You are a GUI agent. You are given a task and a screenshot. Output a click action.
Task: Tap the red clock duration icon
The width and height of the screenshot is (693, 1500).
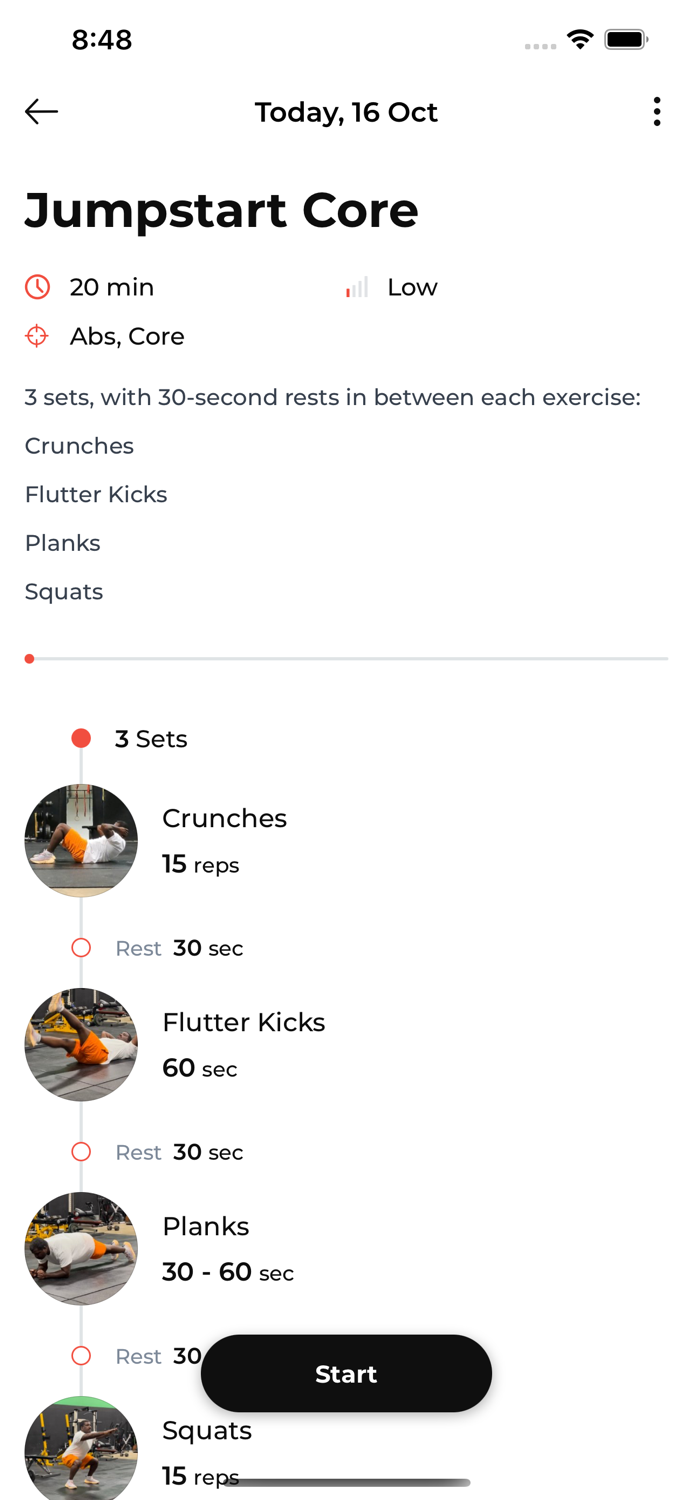click(x=38, y=288)
